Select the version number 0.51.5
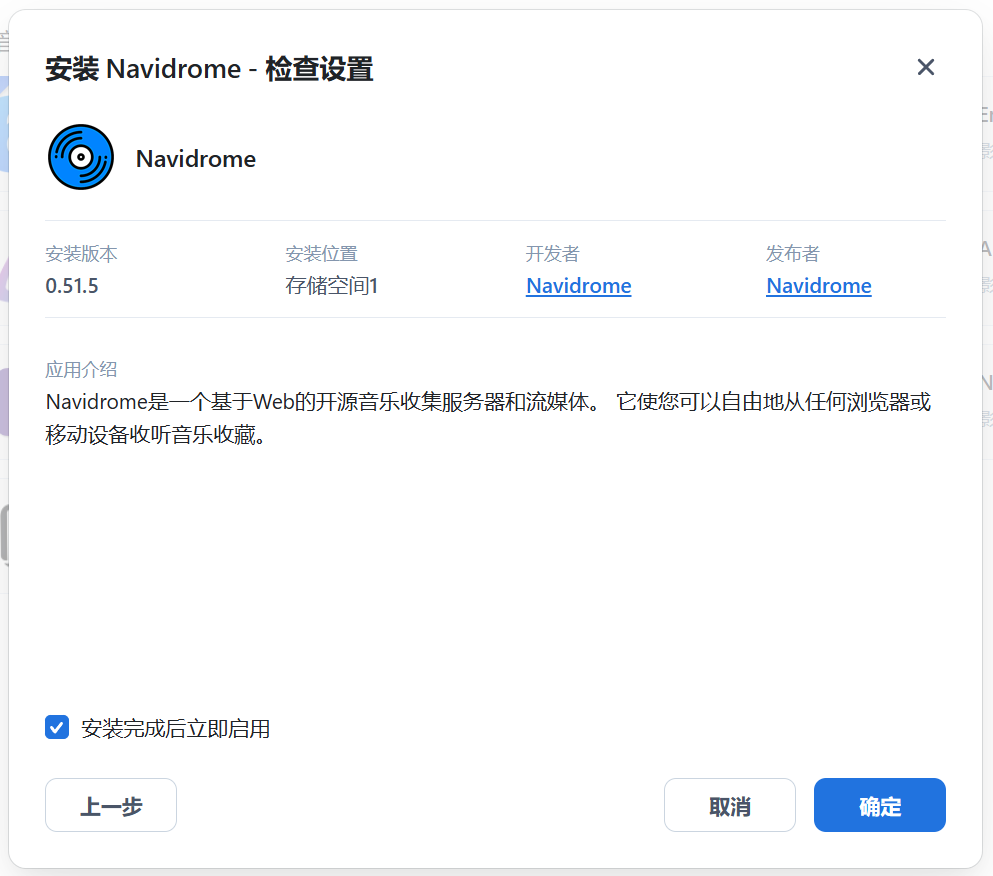The image size is (993, 876). [72, 286]
